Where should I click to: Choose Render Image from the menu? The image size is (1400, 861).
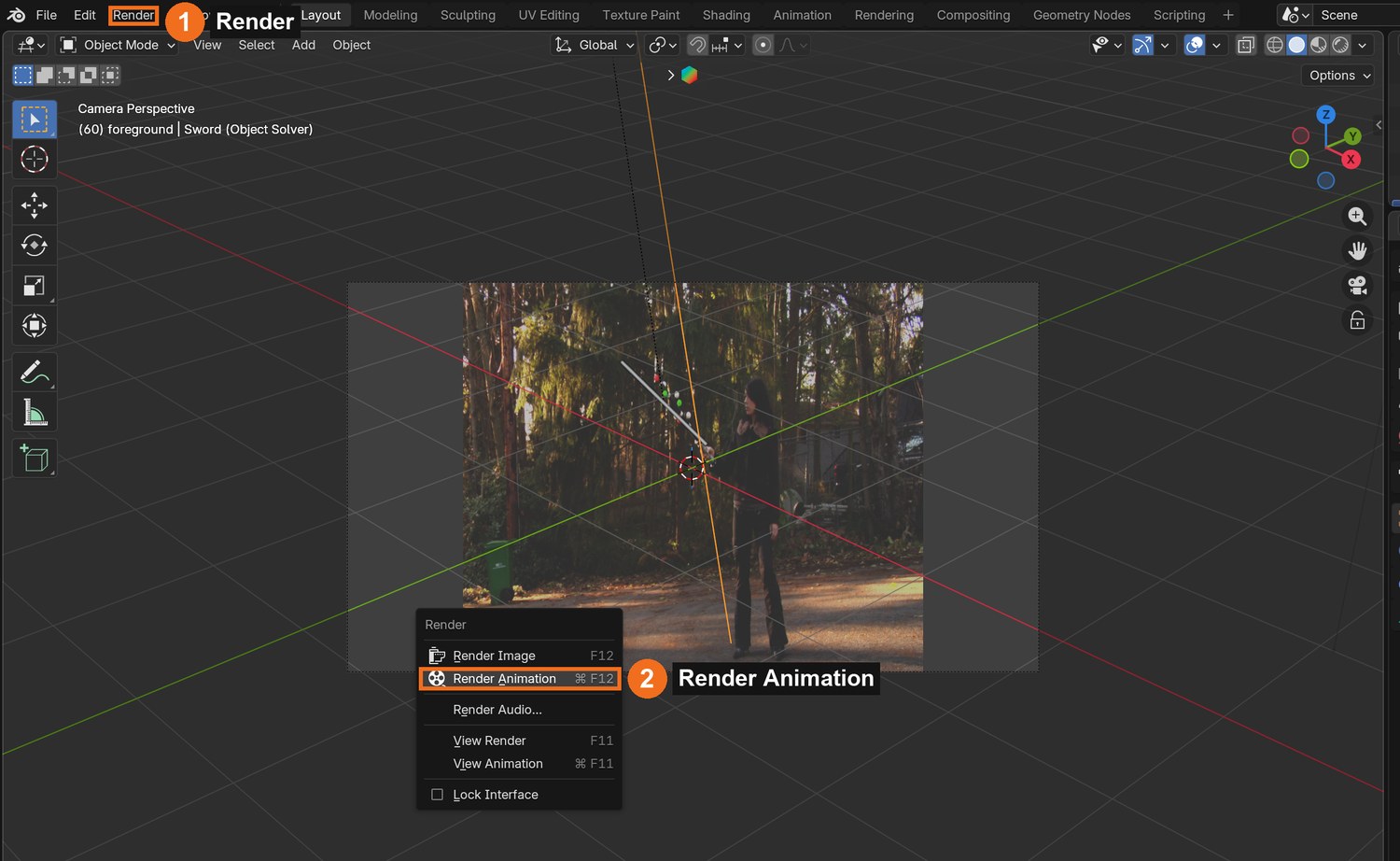[520, 656]
